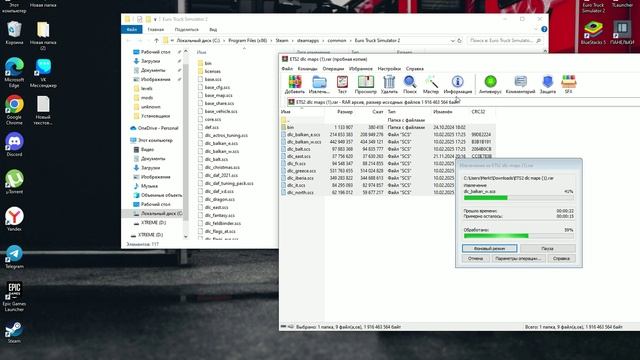Collapse the Explorer ribbon chevron
Screen dimensions: 640x360
click(536, 29)
